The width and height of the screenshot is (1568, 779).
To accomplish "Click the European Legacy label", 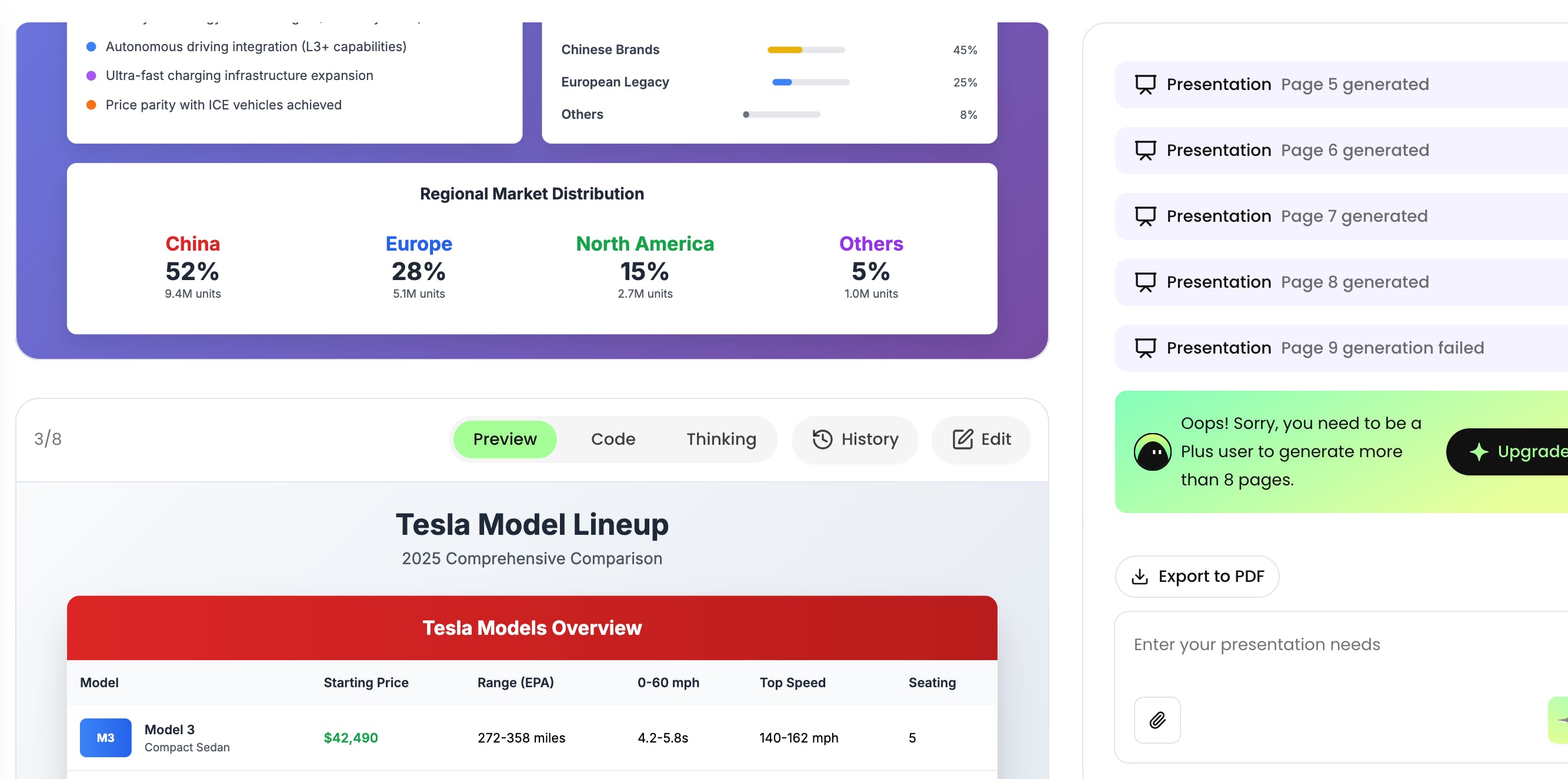I will pos(615,82).
